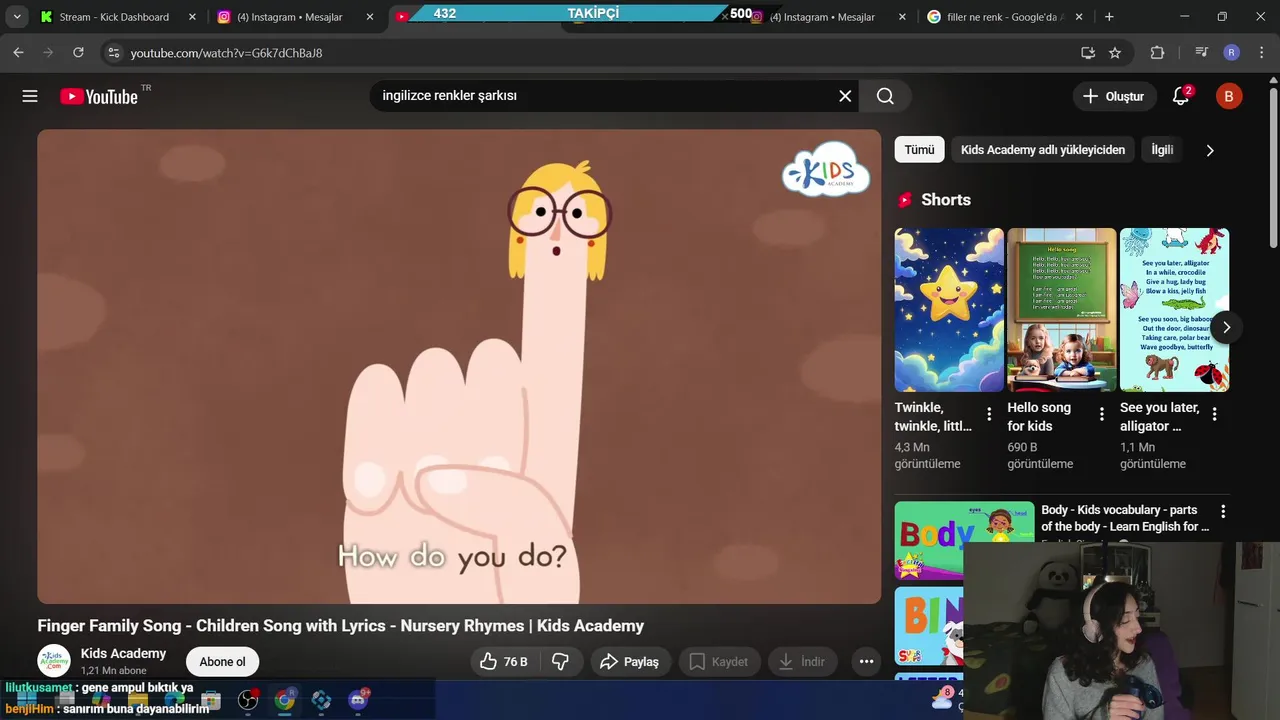Click the magnifier search button
1280x720 pixels.
pyautogui.click(x=885, y=96)
